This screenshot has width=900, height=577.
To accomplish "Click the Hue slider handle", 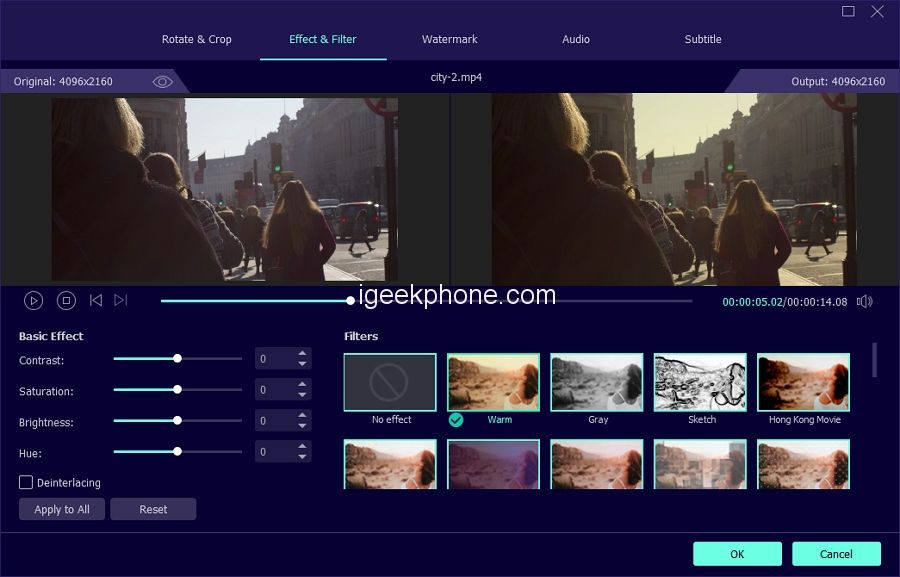I will pos(177,452).
